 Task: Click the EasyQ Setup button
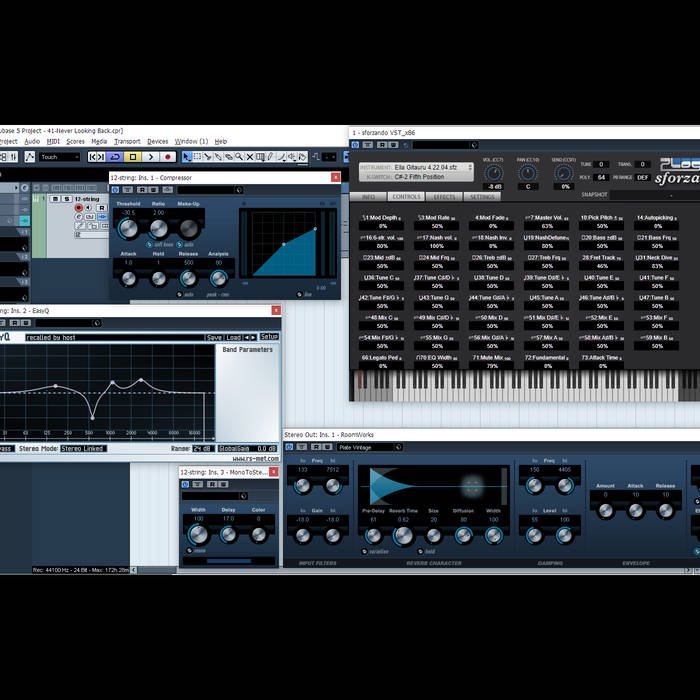click(x=268, y=337)
